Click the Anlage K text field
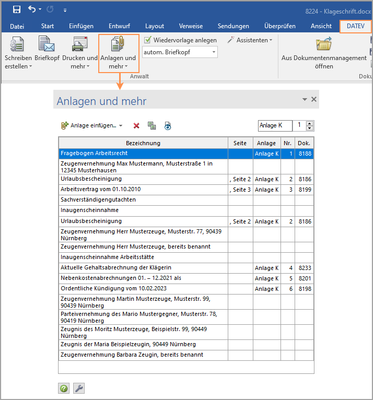This screenshot has height=400, width=373. [x=275, y=126]
